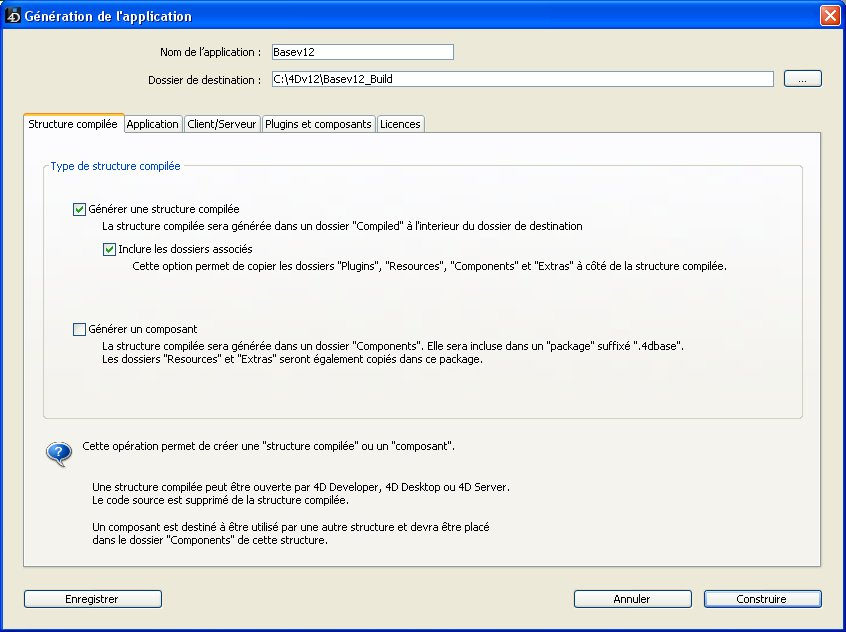The image size is (846, 632).
Task: Click the Dossier de destination label
Action: click(x=203, y=80)
